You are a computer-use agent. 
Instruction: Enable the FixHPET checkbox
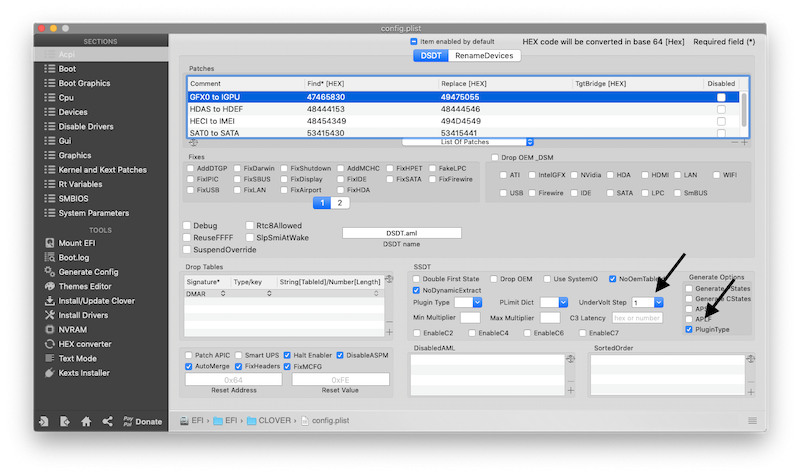[390, 168]
